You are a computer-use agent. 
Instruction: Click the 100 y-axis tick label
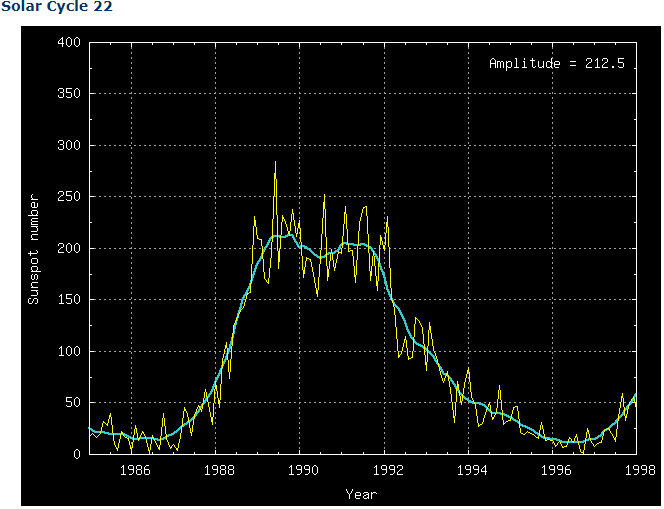(69, 351)
